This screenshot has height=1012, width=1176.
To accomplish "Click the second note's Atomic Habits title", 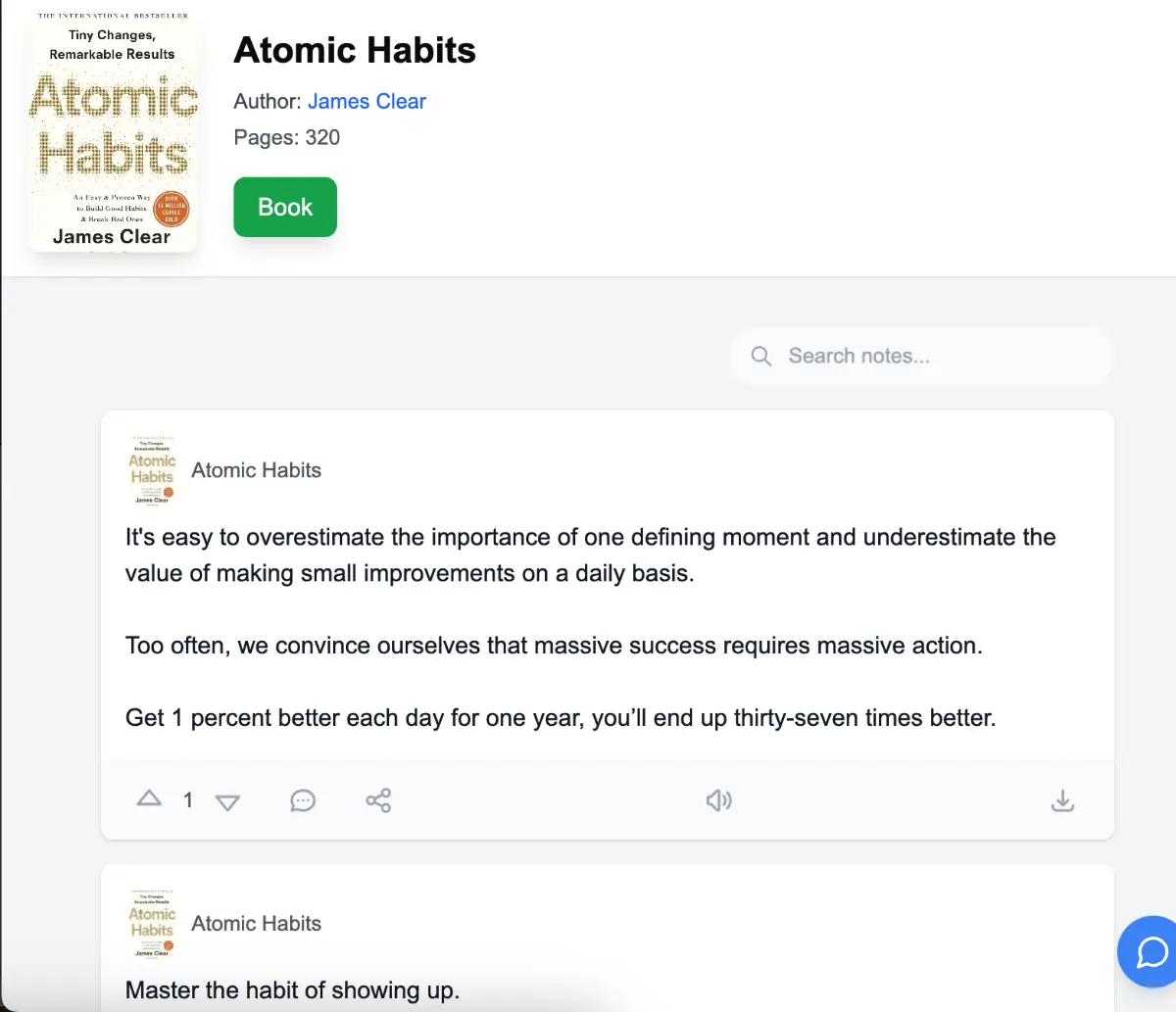I will point(256,924).
